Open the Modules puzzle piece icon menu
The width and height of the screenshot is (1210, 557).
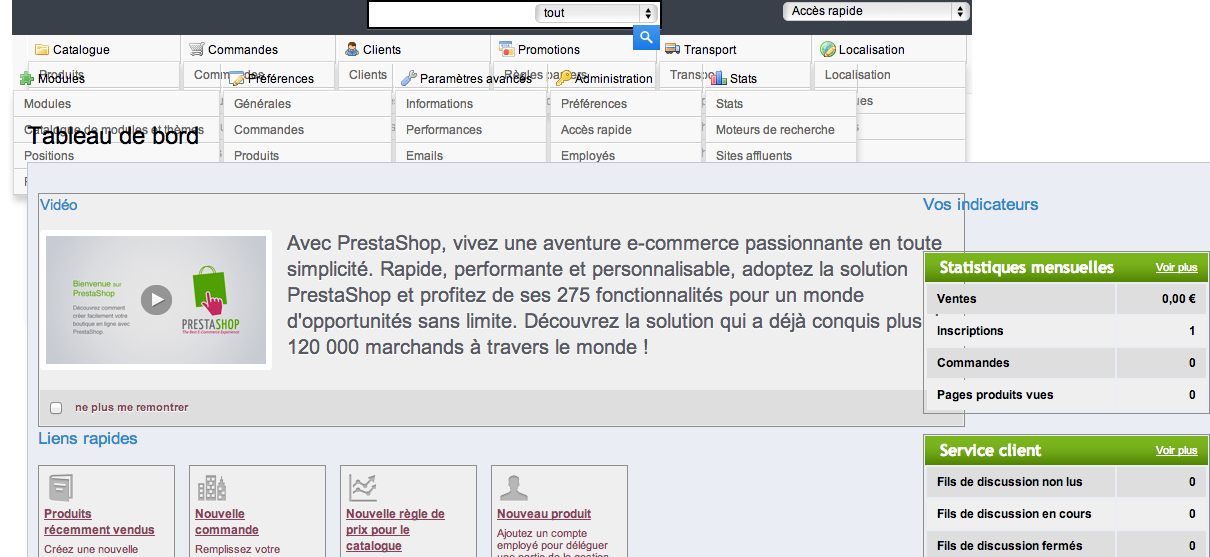click(x=27, y=78)
